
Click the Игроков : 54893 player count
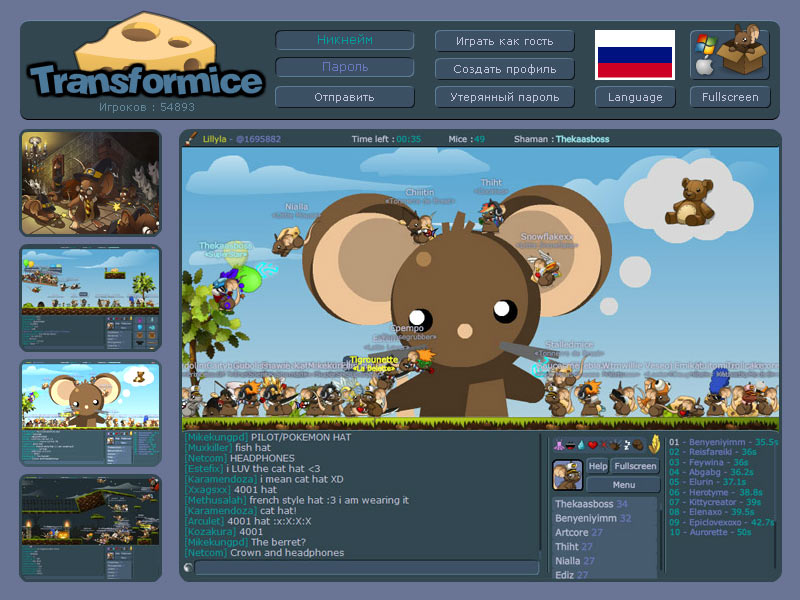[x=147, y=107]
